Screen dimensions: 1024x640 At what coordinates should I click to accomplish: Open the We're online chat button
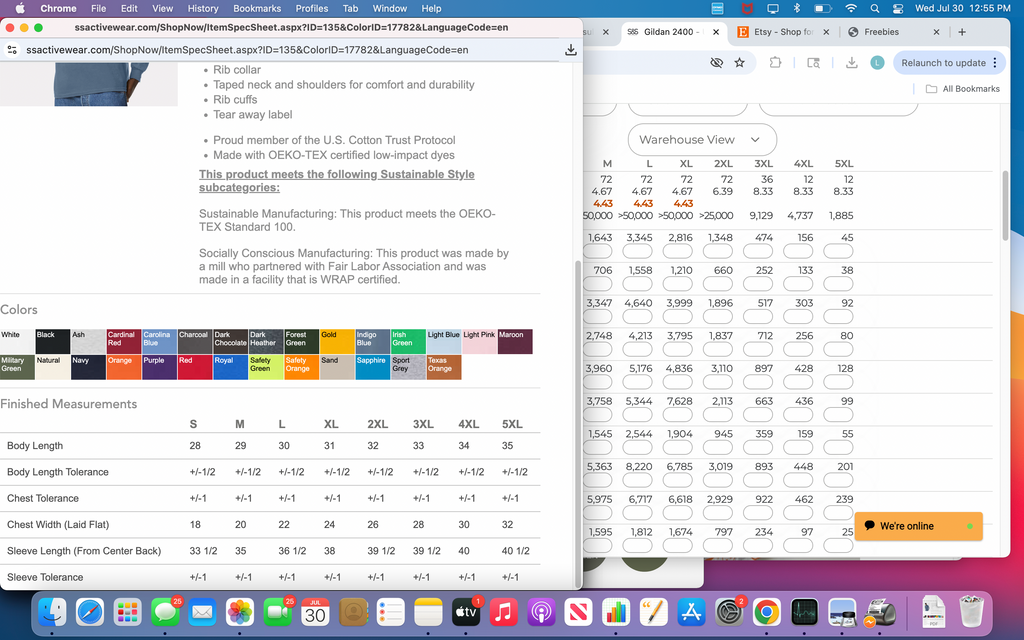918,526
